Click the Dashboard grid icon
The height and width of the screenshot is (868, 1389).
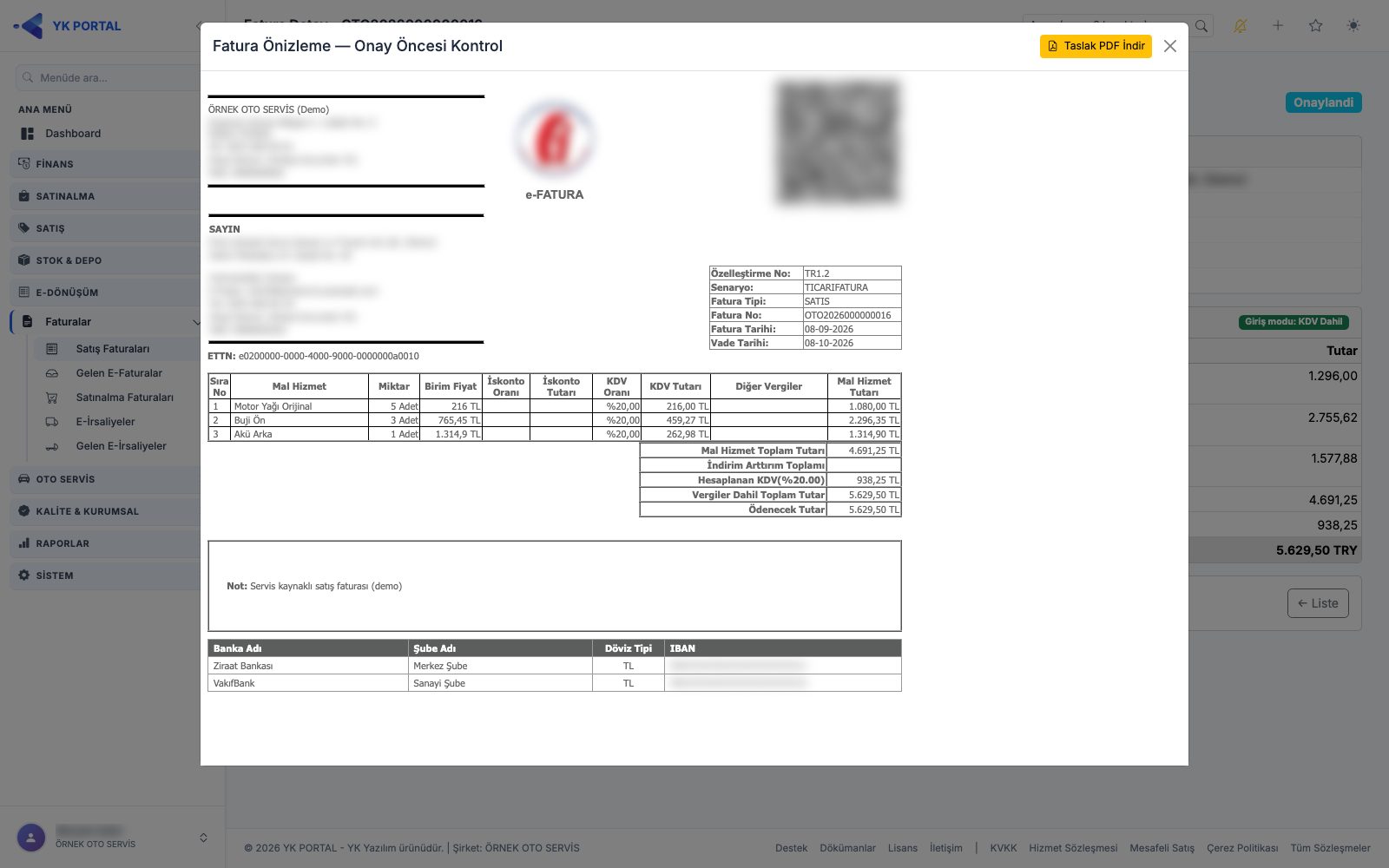(x=28, y=134)
